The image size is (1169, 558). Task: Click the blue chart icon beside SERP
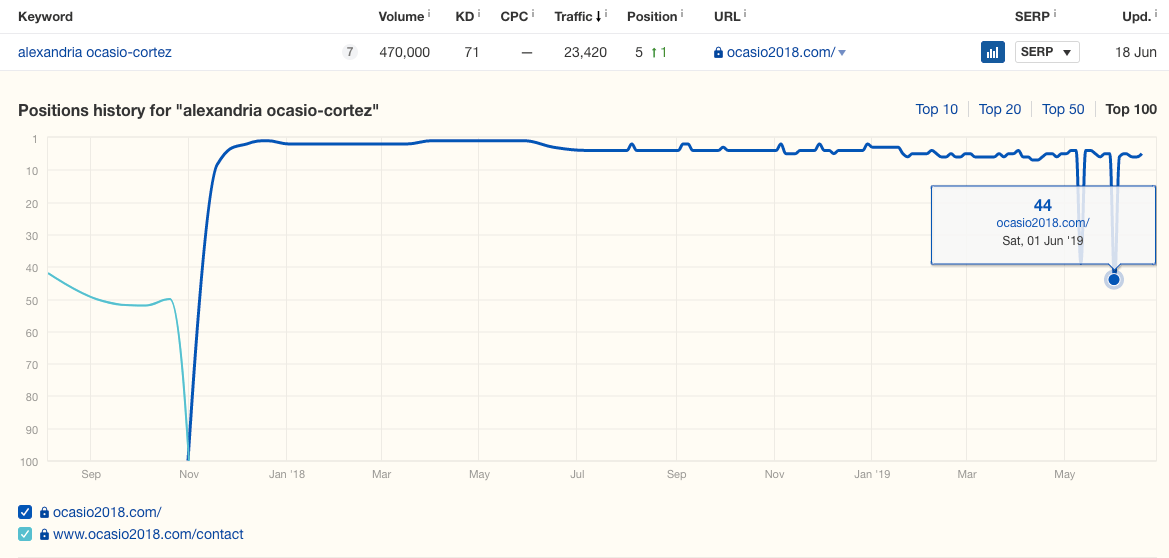(x=992, y=52)
